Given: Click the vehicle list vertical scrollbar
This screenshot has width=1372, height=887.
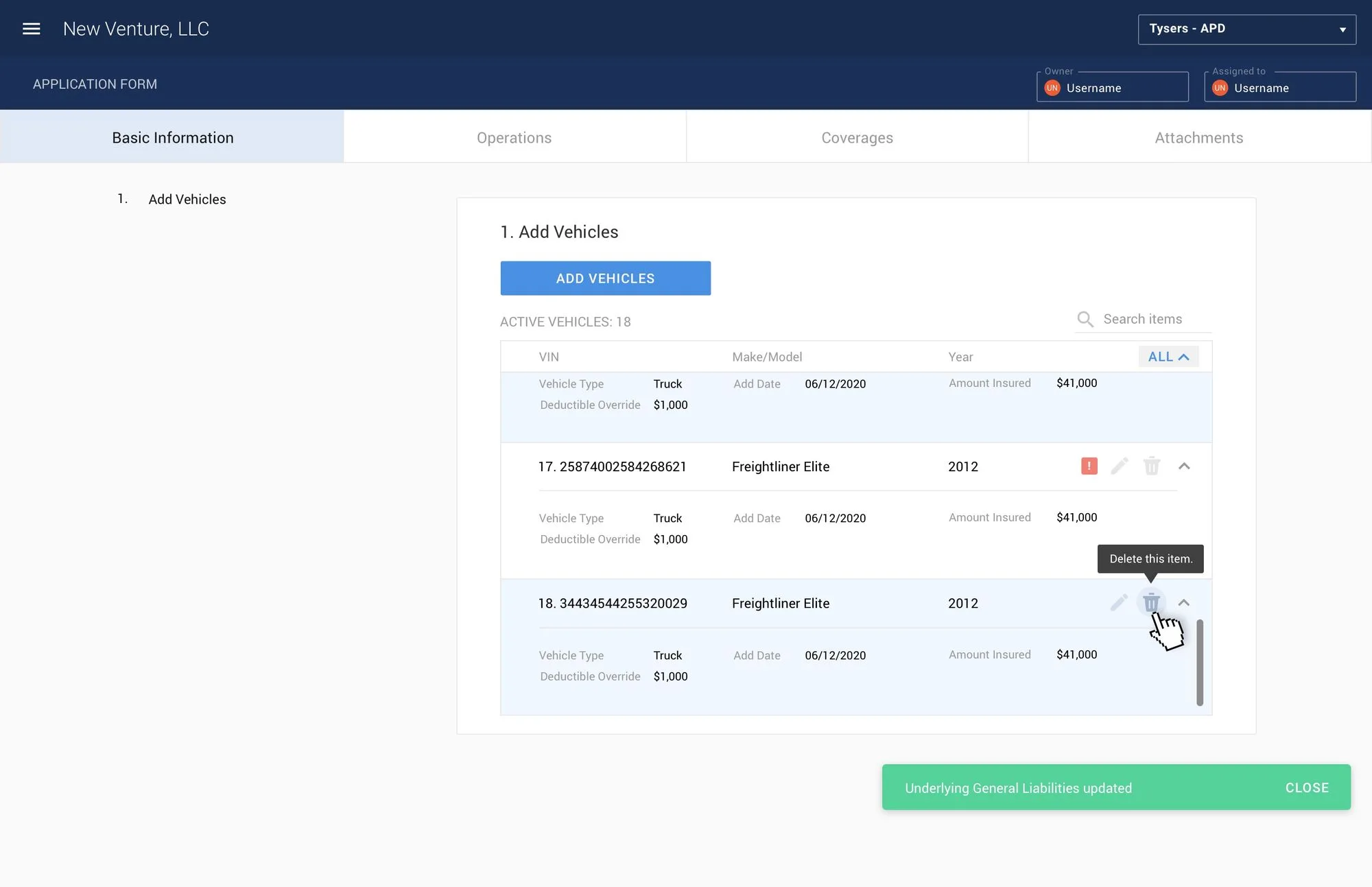Looking at the screenshot, I should (x=1200, y=663).
